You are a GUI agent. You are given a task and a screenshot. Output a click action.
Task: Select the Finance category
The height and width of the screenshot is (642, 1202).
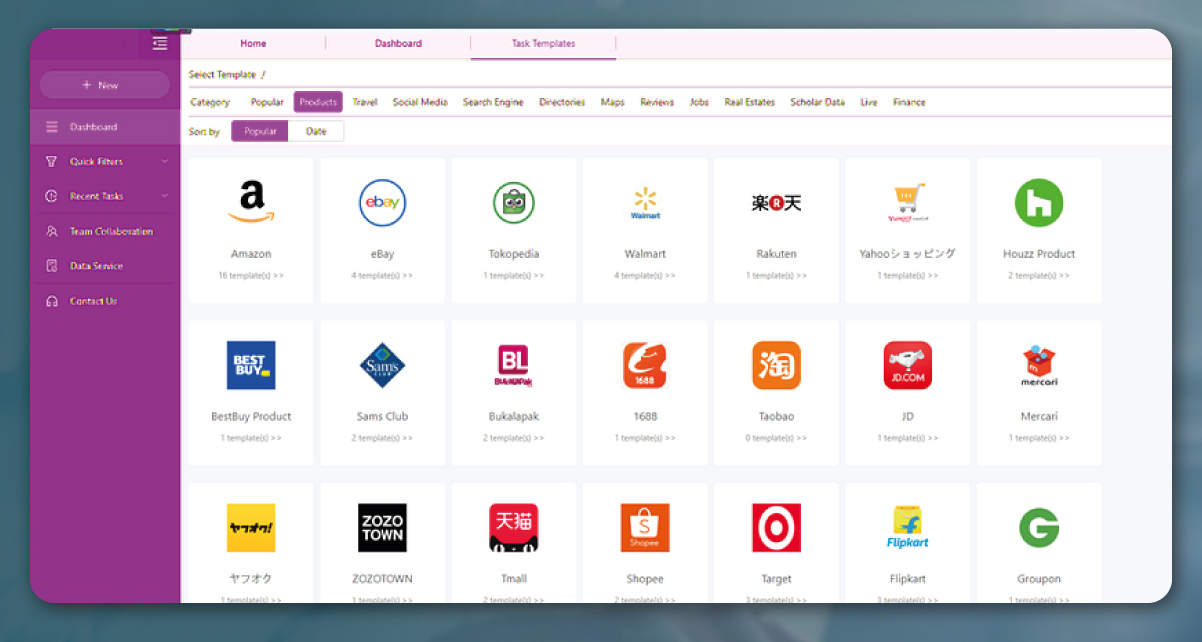pyautogui.click(x=909, y=102)
